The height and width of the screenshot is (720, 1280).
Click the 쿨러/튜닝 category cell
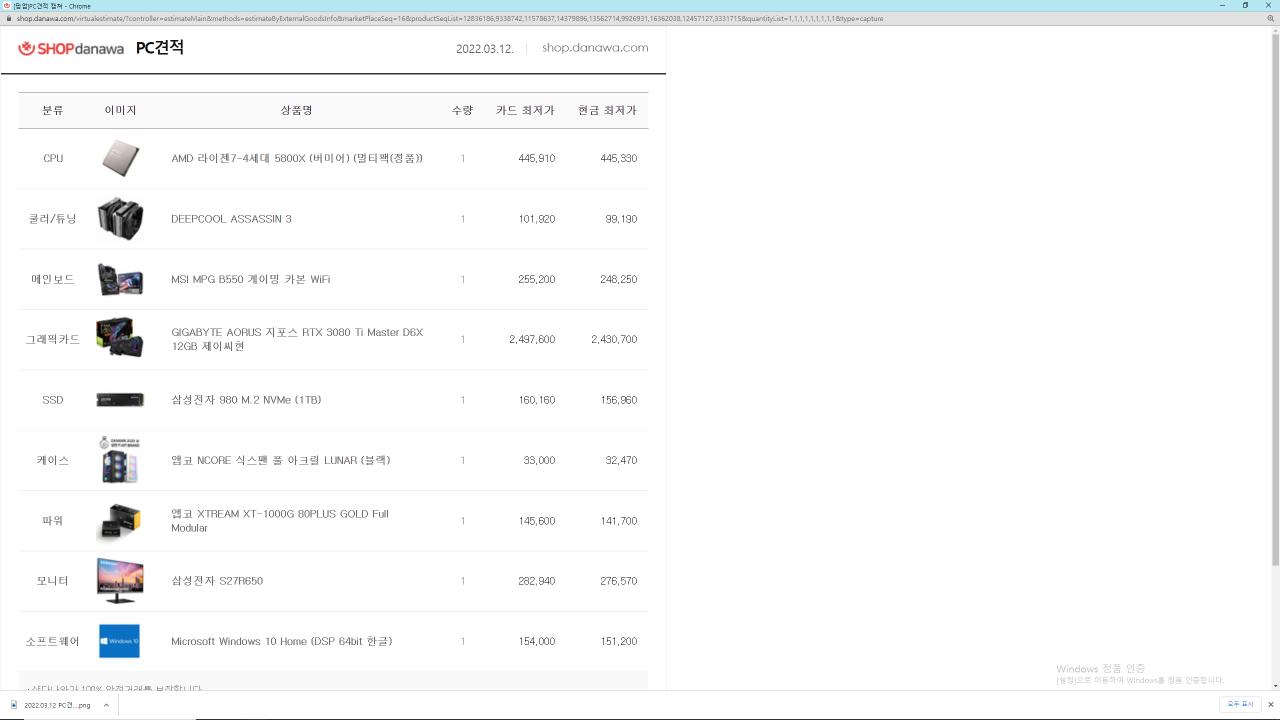coord(53,219)
